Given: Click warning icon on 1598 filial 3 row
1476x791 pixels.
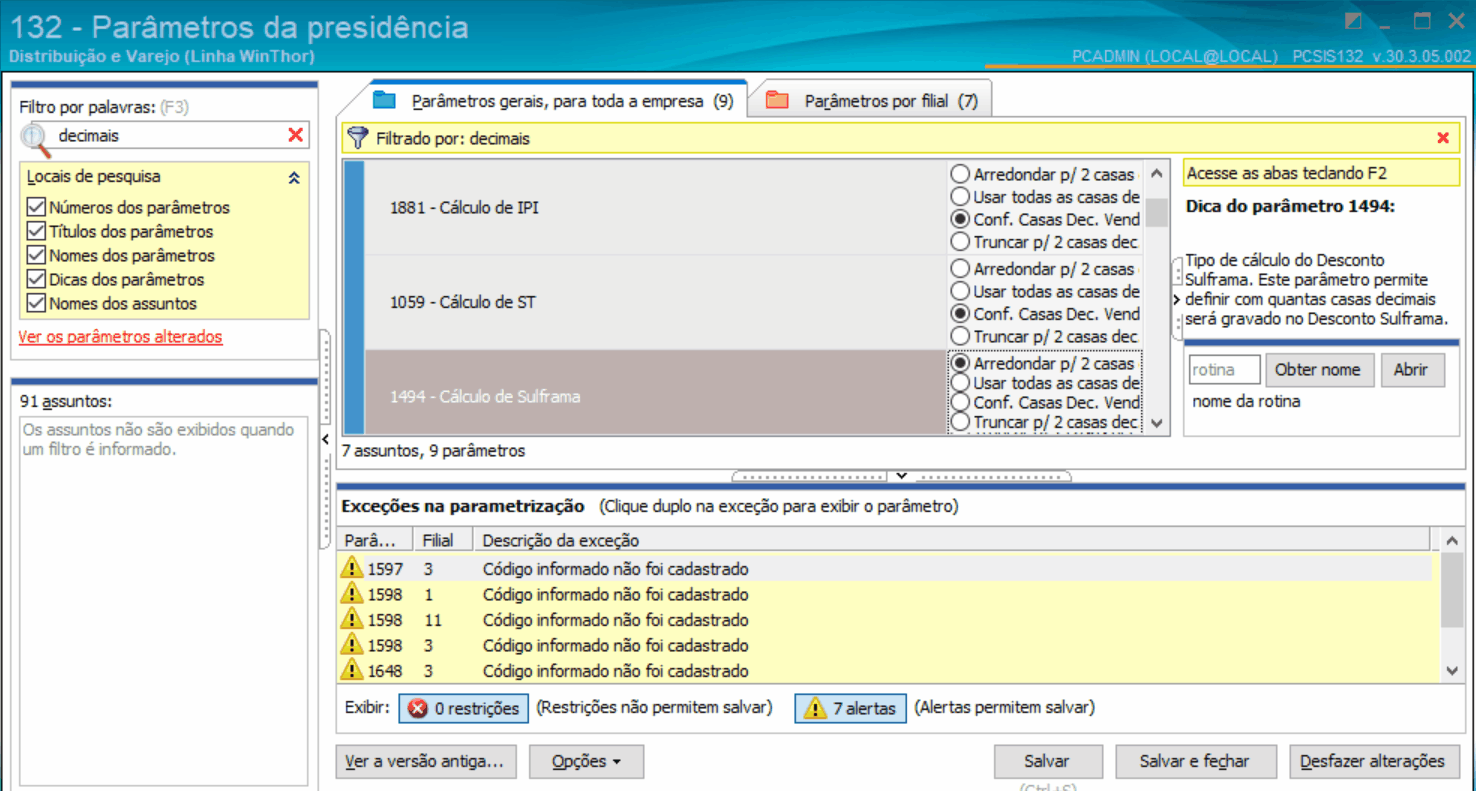Looking at the screenshot, I should coord(351,645).
